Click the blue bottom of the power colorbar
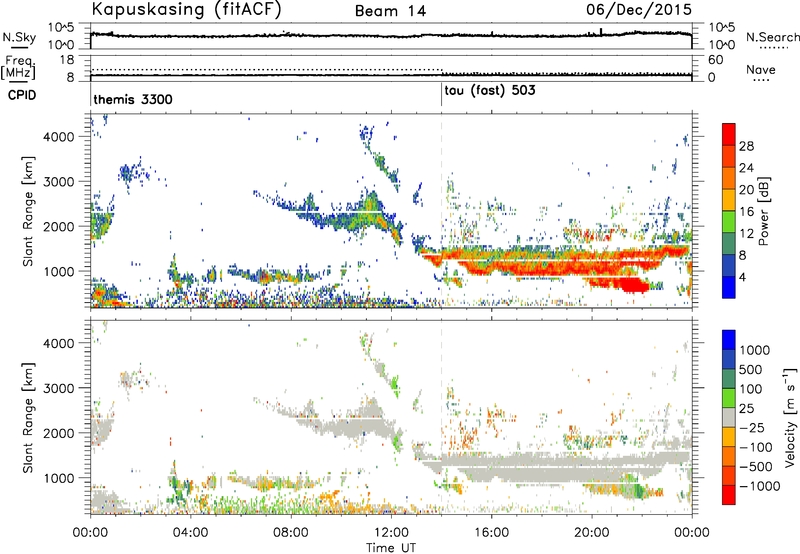The height and width of the screenshot is (554, 800). [729, 288]
